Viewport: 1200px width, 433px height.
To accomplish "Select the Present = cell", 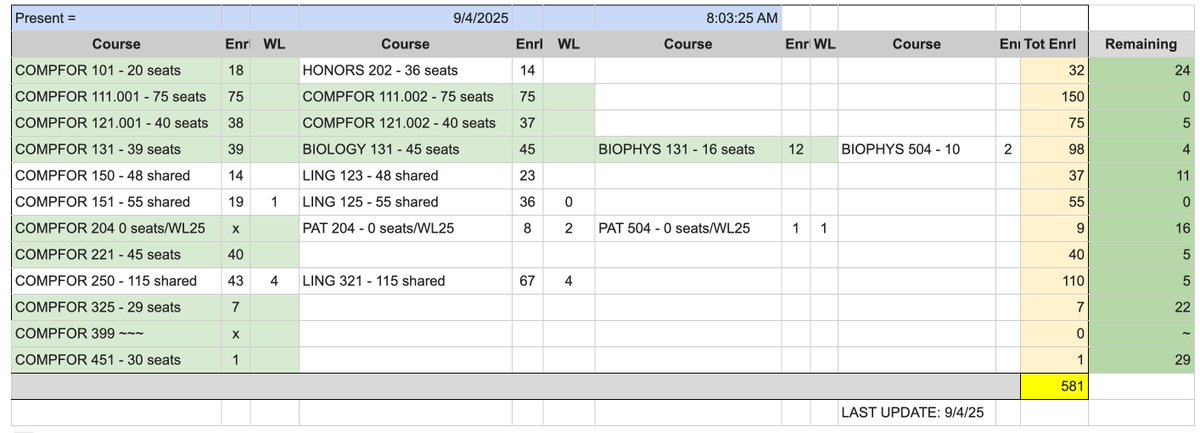I will point(116,19).
